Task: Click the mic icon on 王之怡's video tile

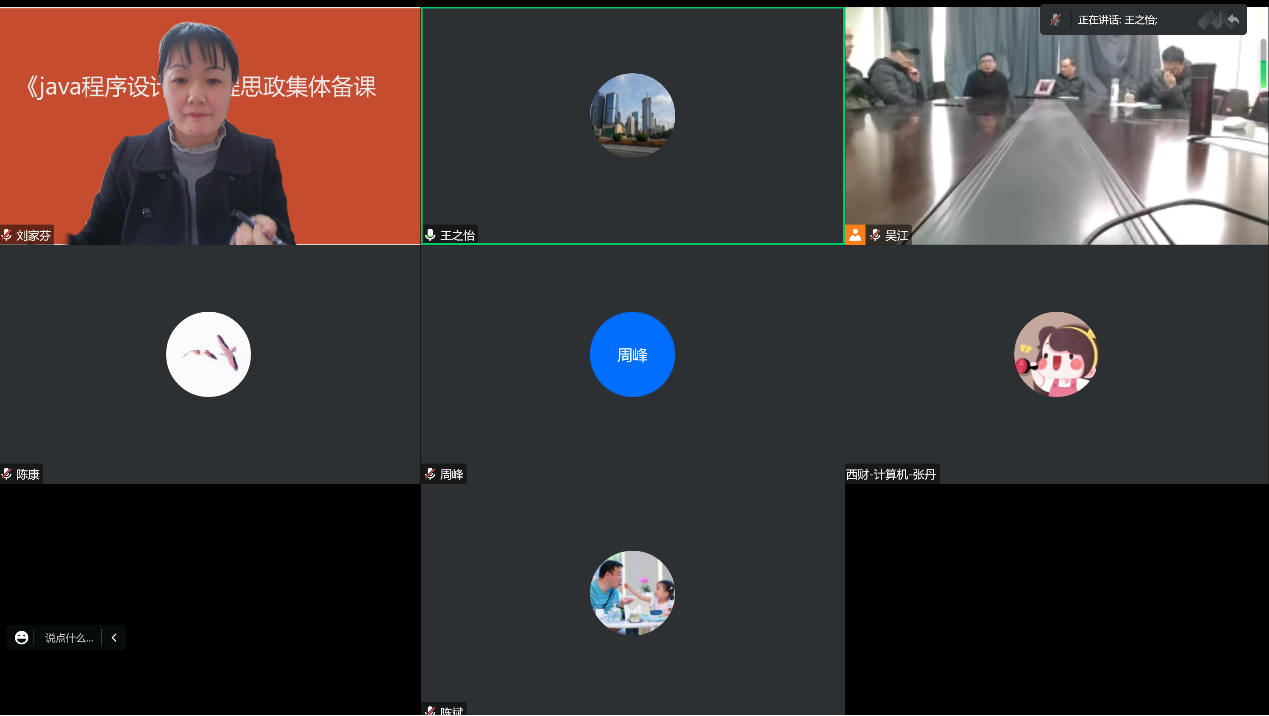Action: (x=429, y=234)
